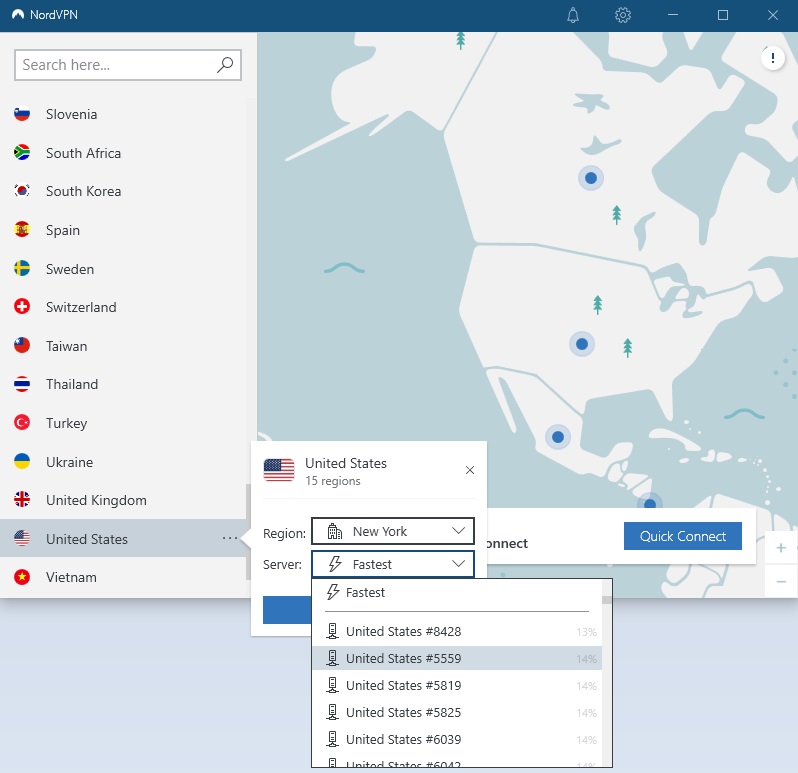Zoom out the map with minus button
Screen dimensions: 798x773
pos(781,581)
